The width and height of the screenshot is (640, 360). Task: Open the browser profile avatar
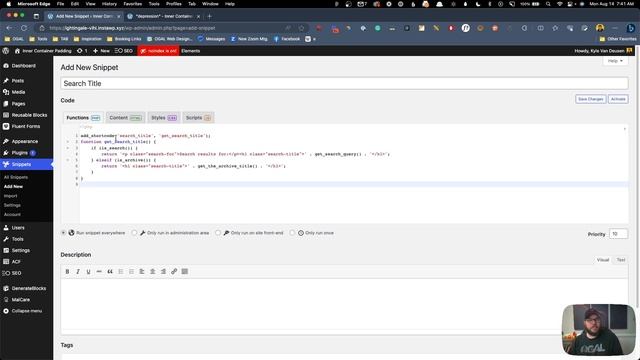pos(600,28)
